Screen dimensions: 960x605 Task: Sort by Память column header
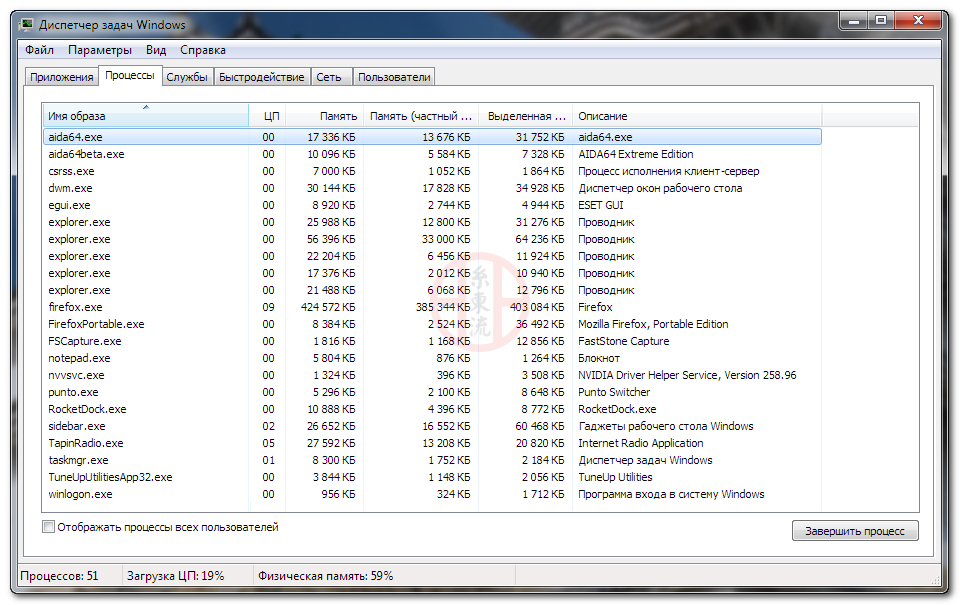[324, 116]
